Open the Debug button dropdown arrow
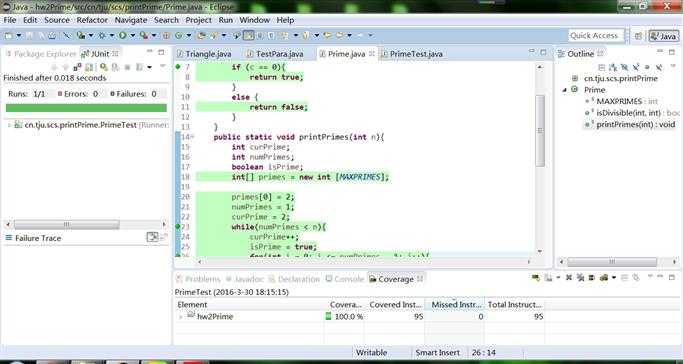 click(x=112, y=36)
